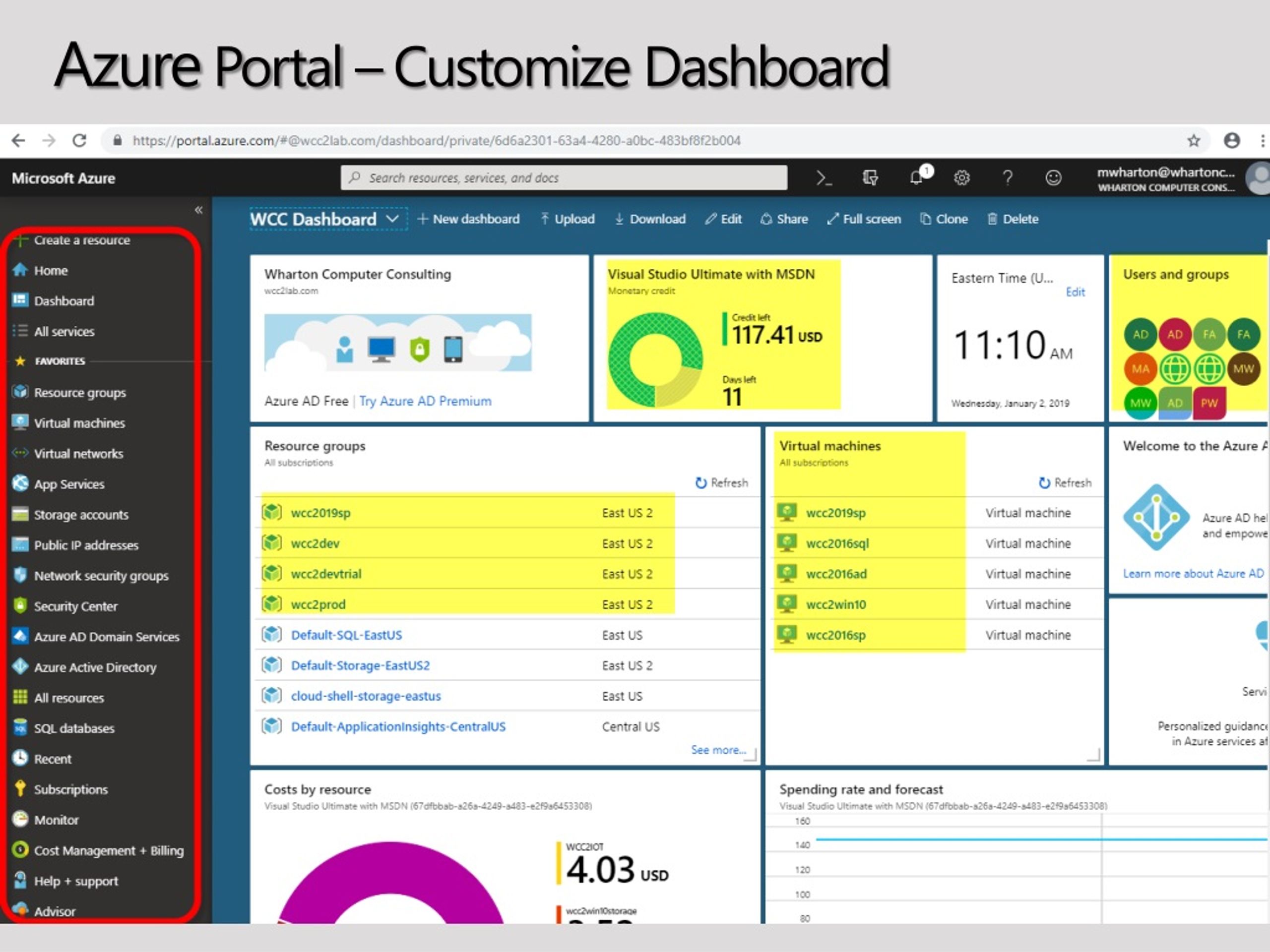Viewport: 1270px width, 952px height.
Task: Click Upload in the dashboard toolbar
Action: [x=567, y=219]
